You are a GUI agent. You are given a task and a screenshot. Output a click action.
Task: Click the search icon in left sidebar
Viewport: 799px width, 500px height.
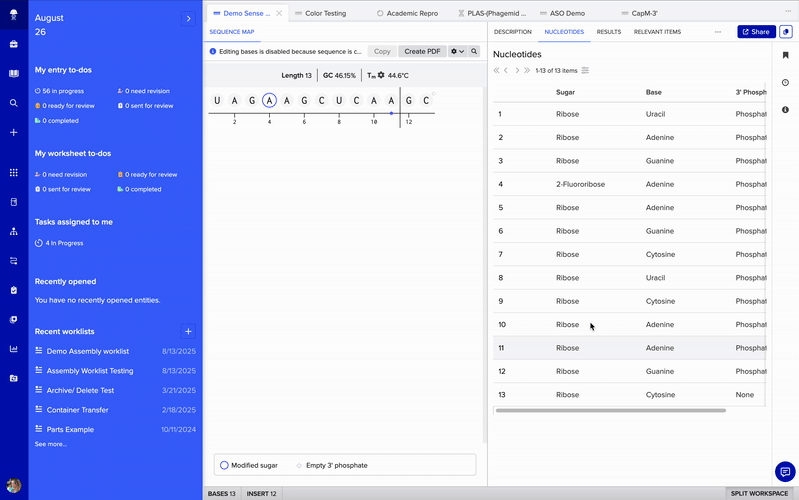(14, 103)
